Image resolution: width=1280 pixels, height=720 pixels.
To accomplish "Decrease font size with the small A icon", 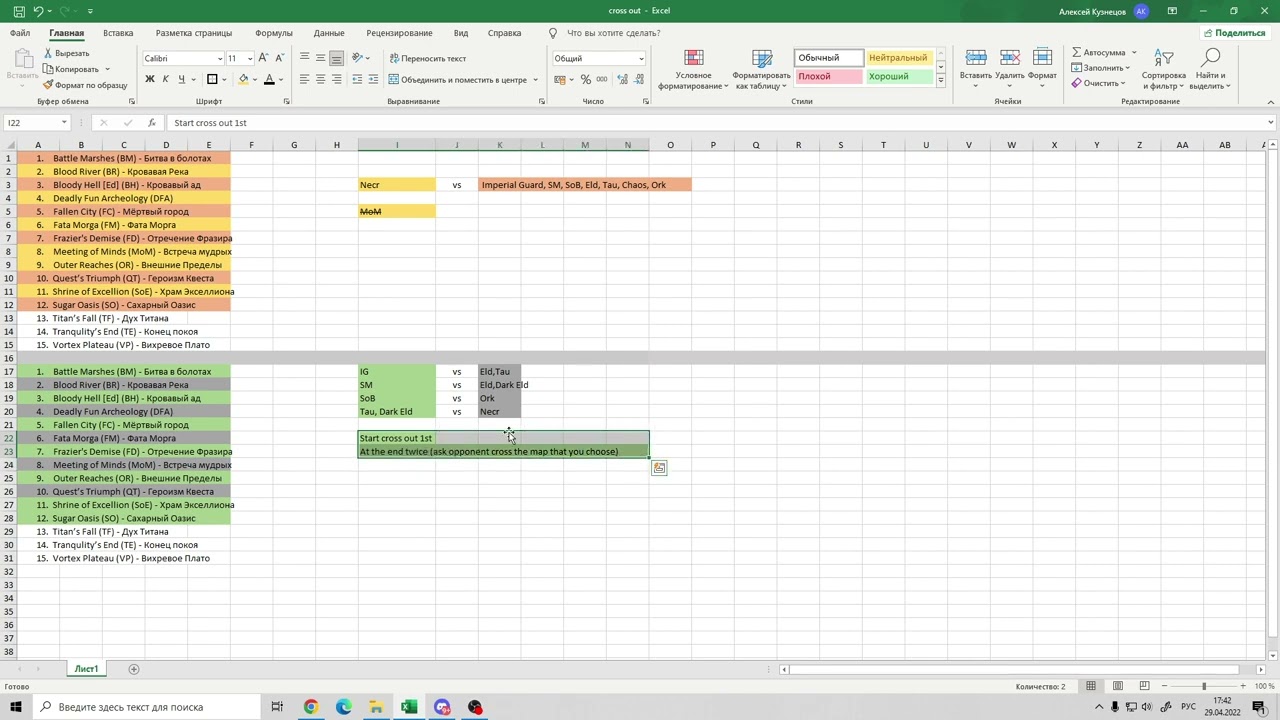I will [279, 58].
